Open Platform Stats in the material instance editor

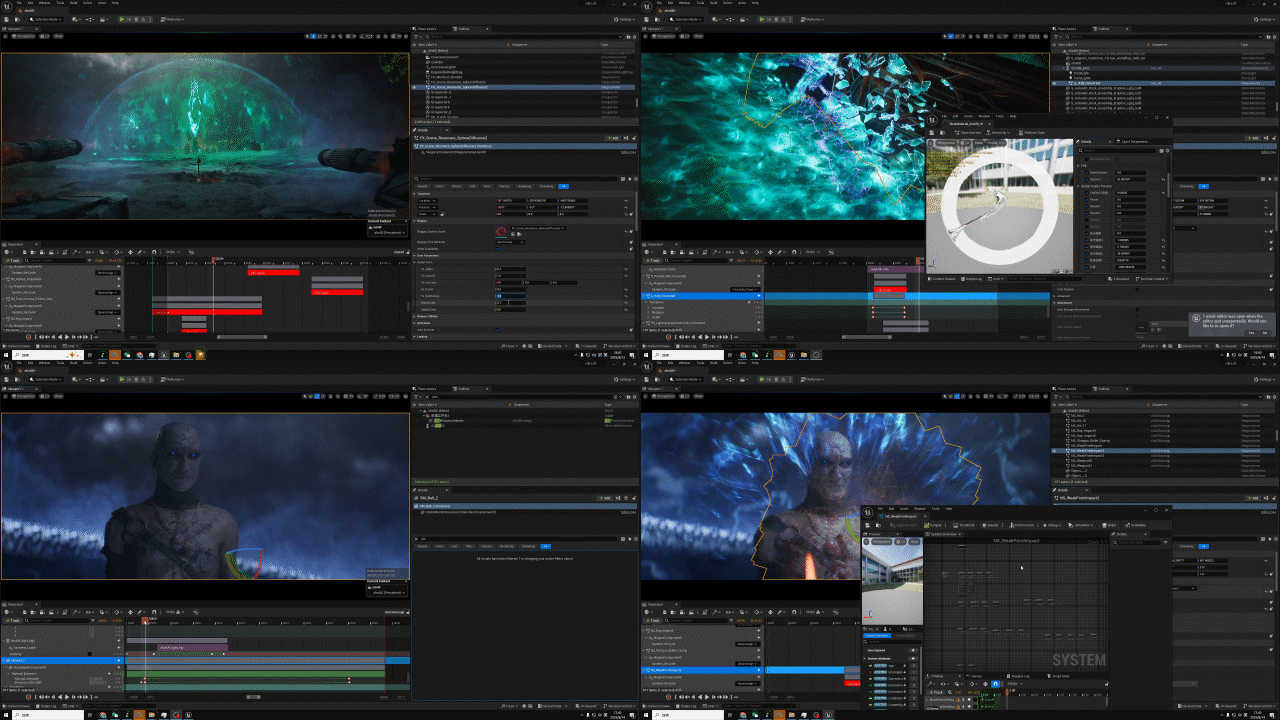tap(1031, 132)
